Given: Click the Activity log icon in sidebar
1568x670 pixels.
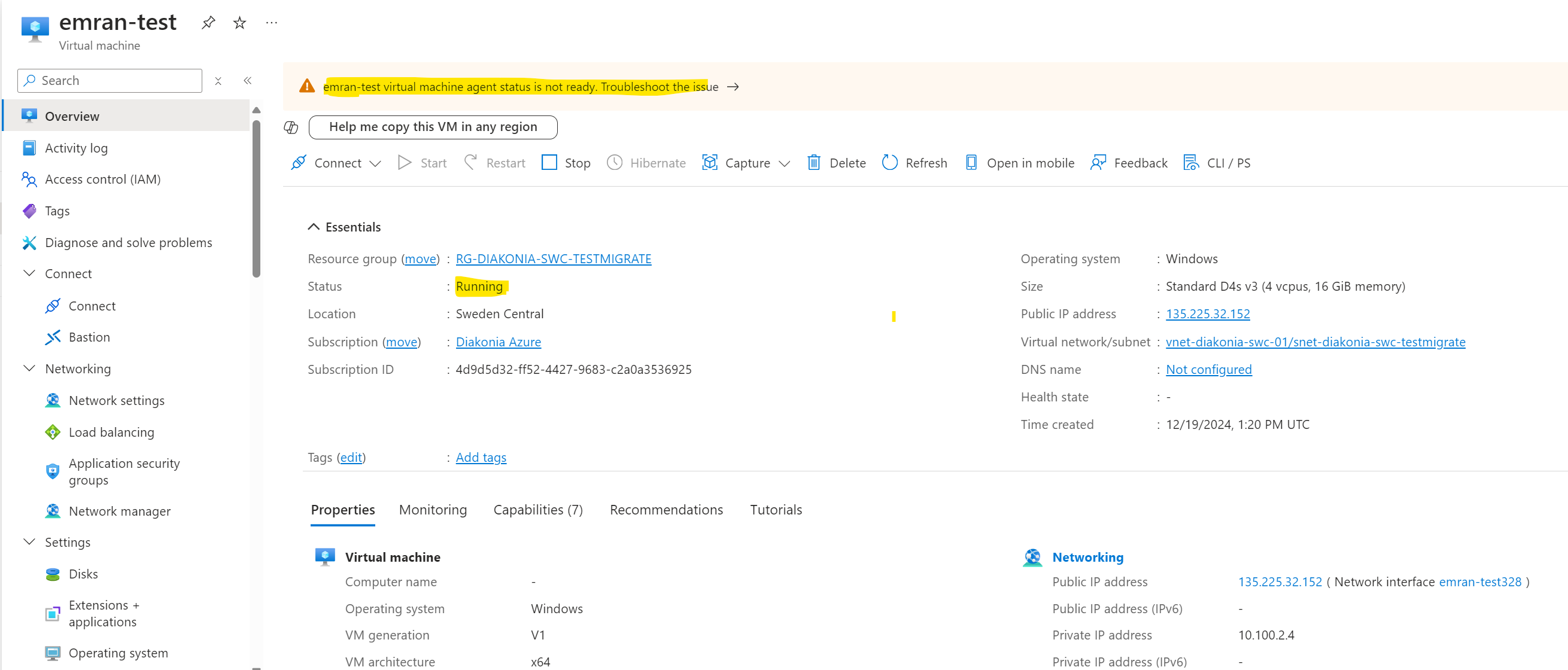Looking at the screenshot, I should click(x=29, y=148).
